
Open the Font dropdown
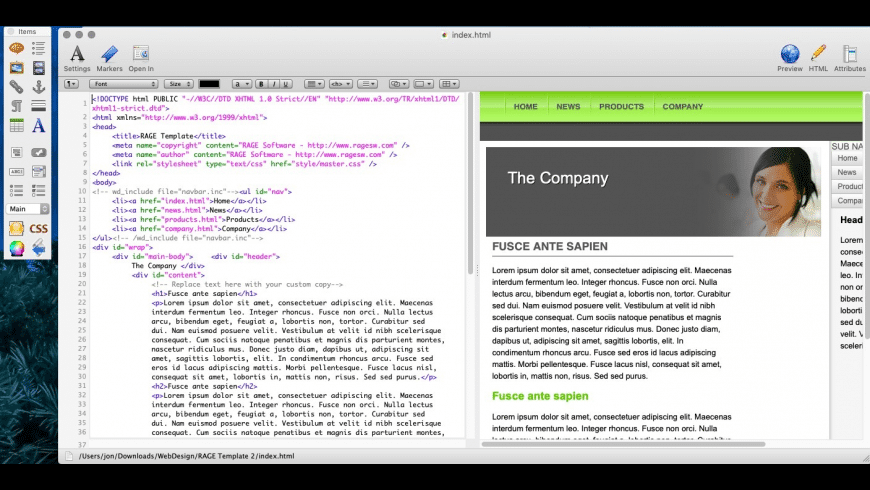pyautogui.click(x=124, y=84)
